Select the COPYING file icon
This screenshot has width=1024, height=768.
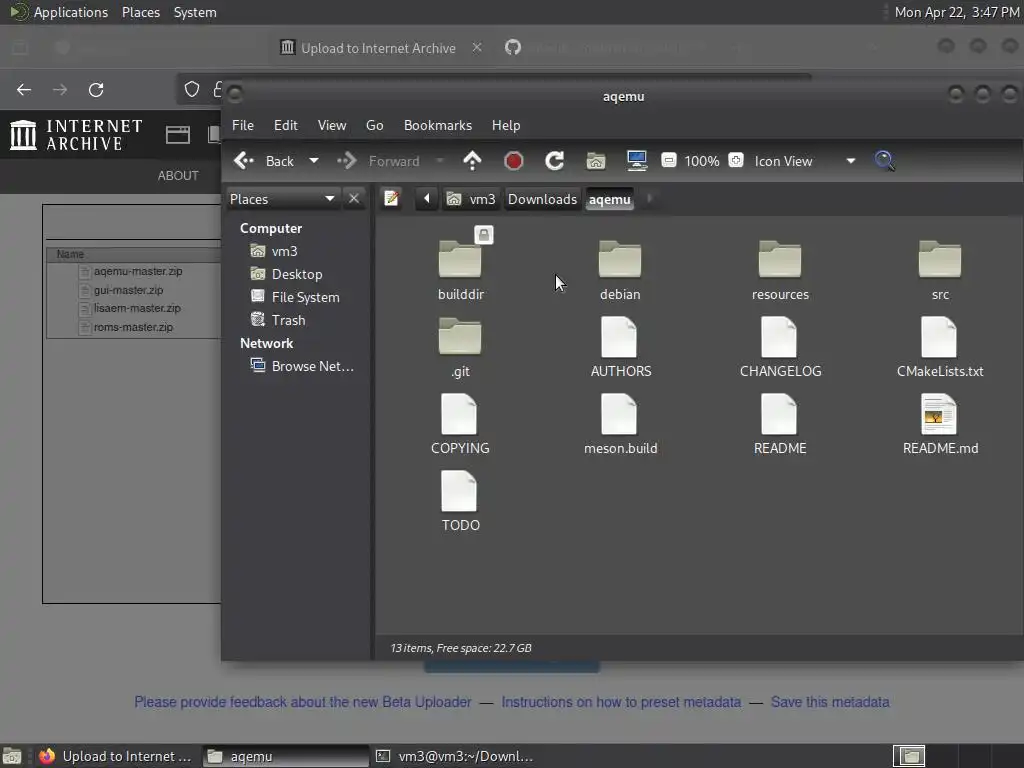point(460,414)
